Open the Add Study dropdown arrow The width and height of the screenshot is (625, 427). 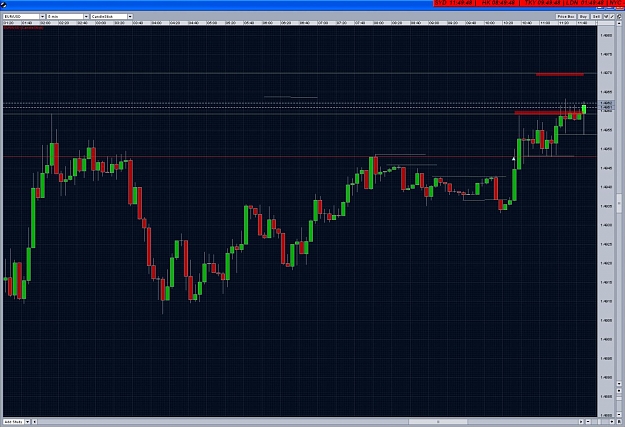tap(28, 421)
